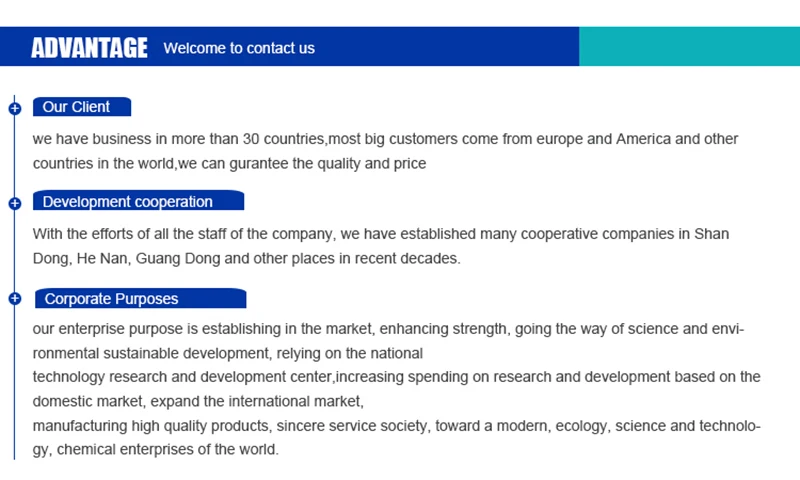The width and height of the screenshot is (800, 480).
Task: Click the line starting technology research and development
Action: click(x=396, y=377)
